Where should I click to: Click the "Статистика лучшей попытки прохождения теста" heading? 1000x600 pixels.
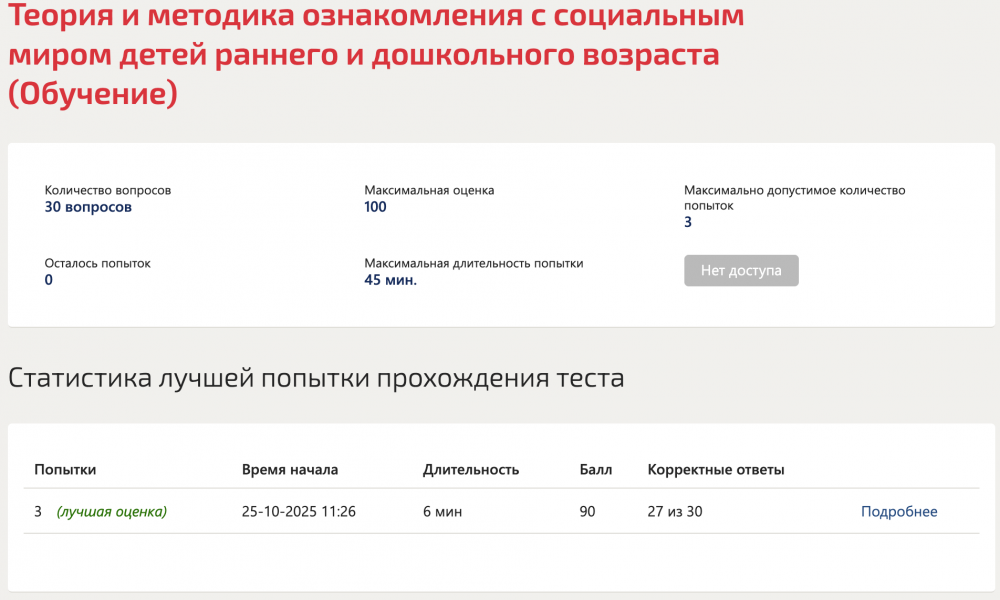click(x=316, y=379)
